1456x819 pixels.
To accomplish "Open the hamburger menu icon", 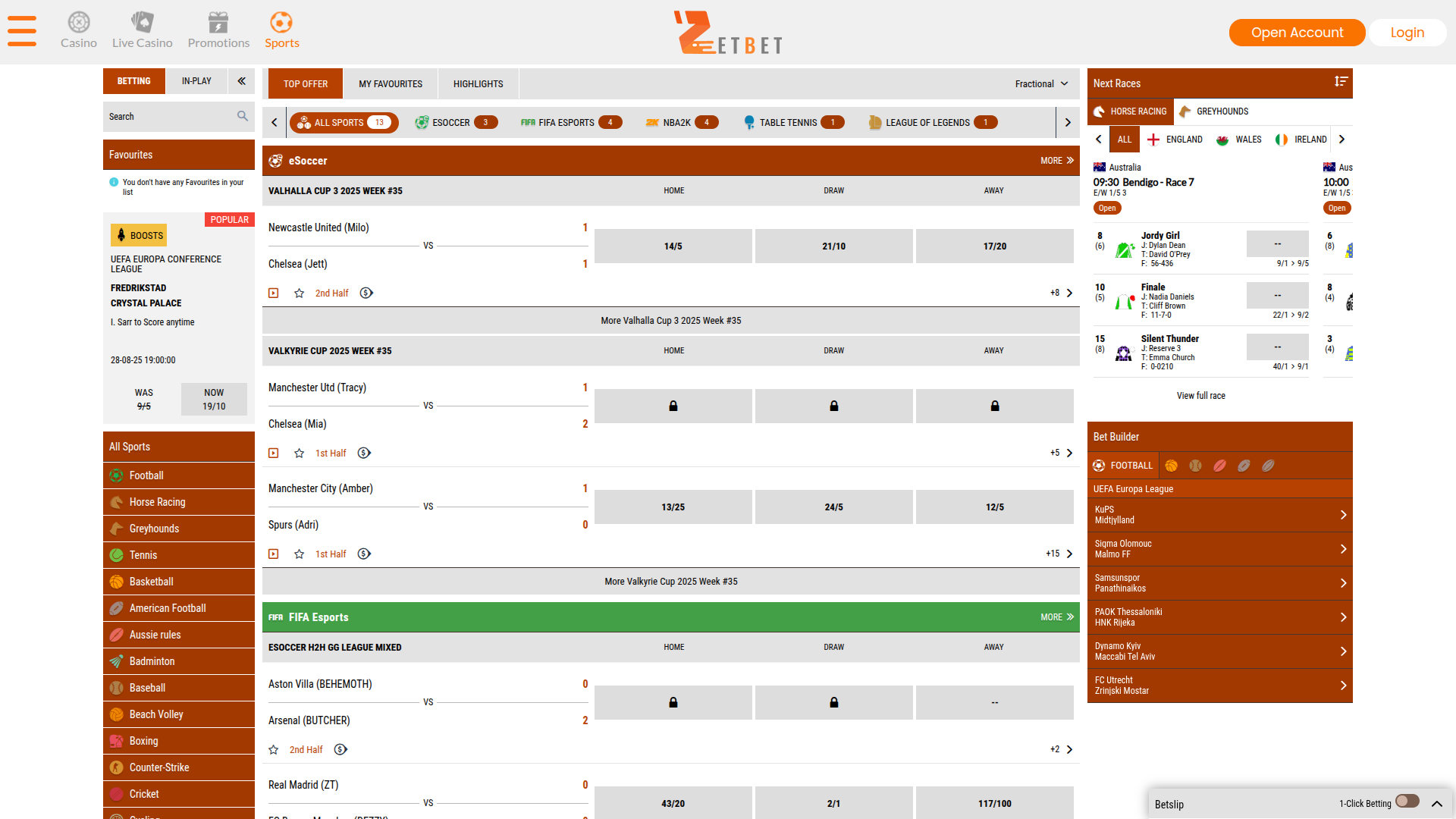I will click(20, 31).
